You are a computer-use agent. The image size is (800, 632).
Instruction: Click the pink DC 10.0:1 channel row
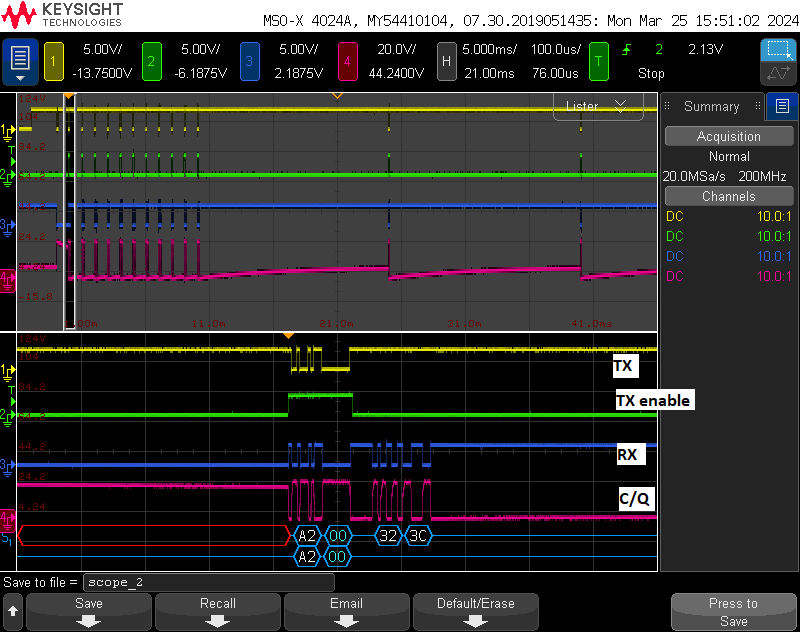729,276
